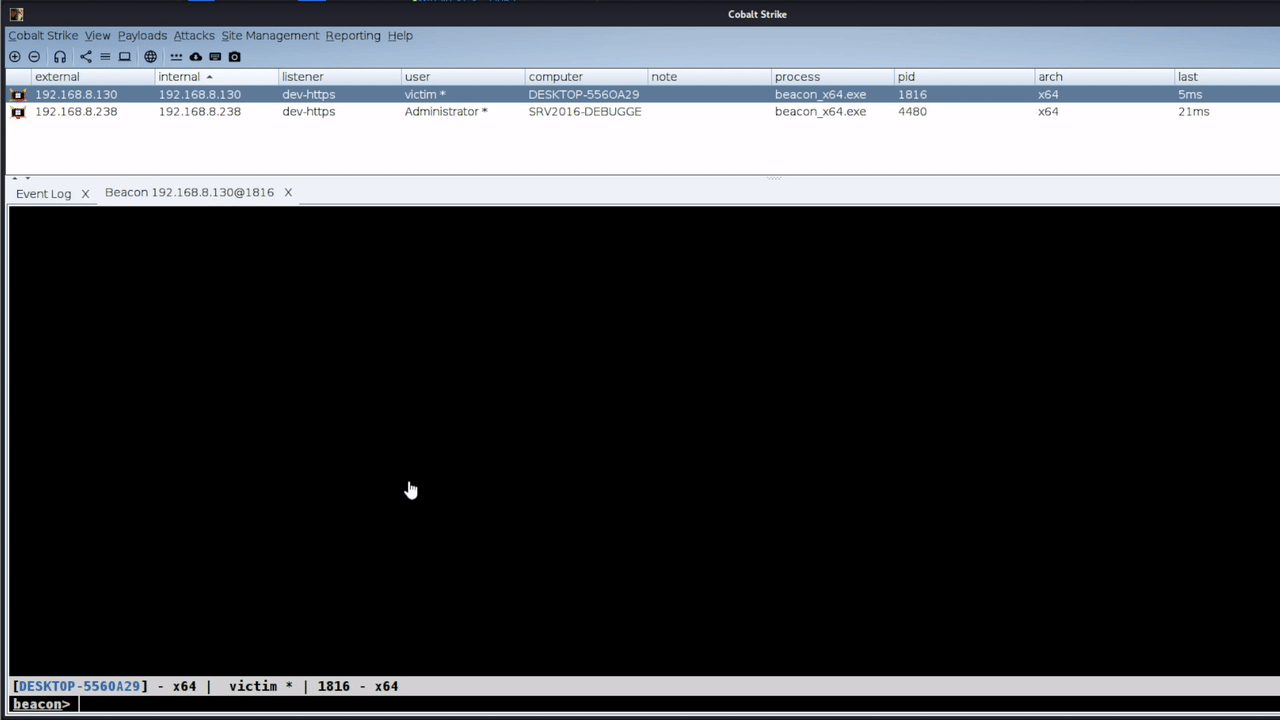This screenshot has width=1280, height=720.
Task: Sort sessions by the arch column
Action: point(1105,77)
